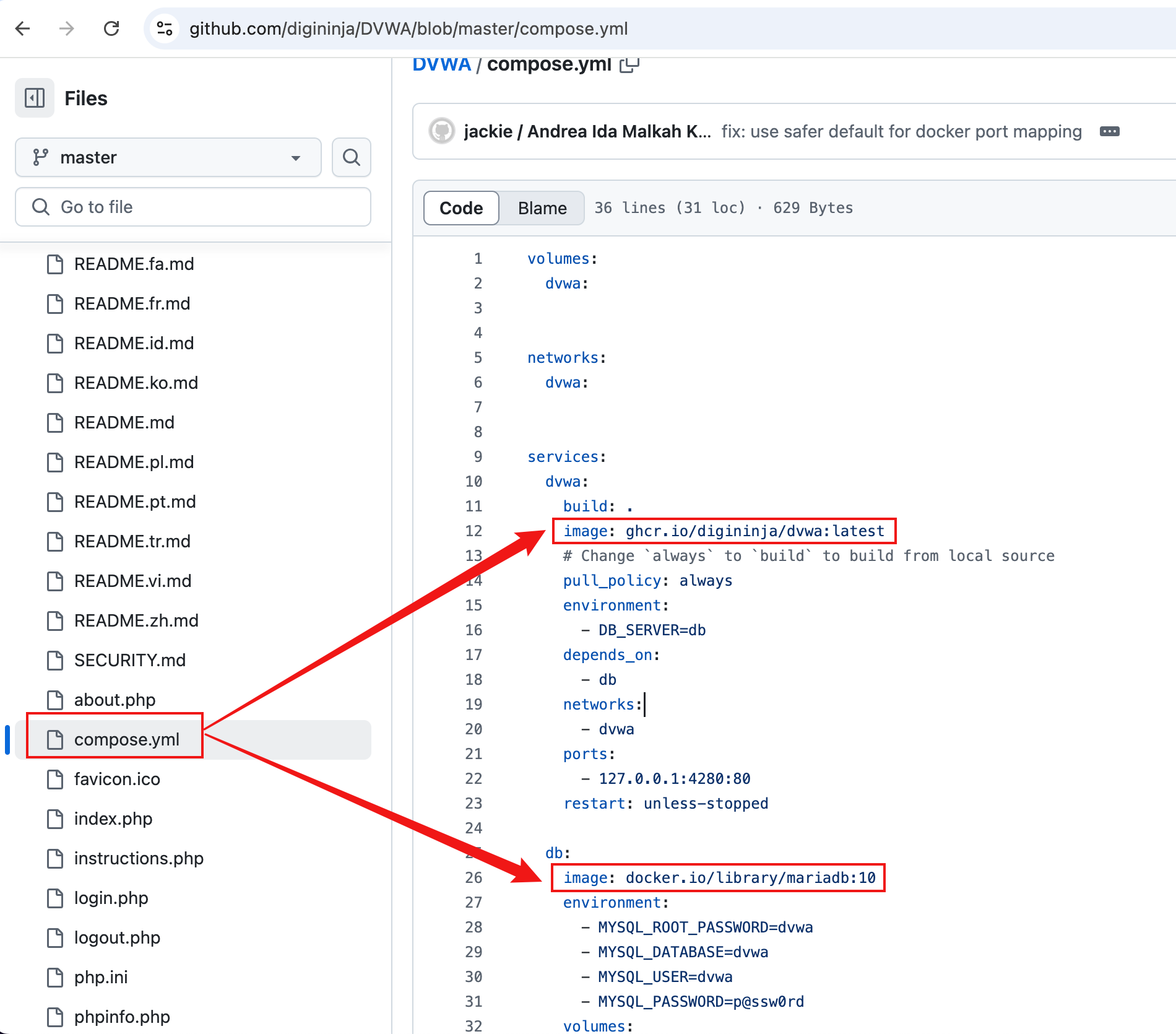The image size is (1176, 1034).
Task: Switch to the Blame tab
Action: point(542,208)
